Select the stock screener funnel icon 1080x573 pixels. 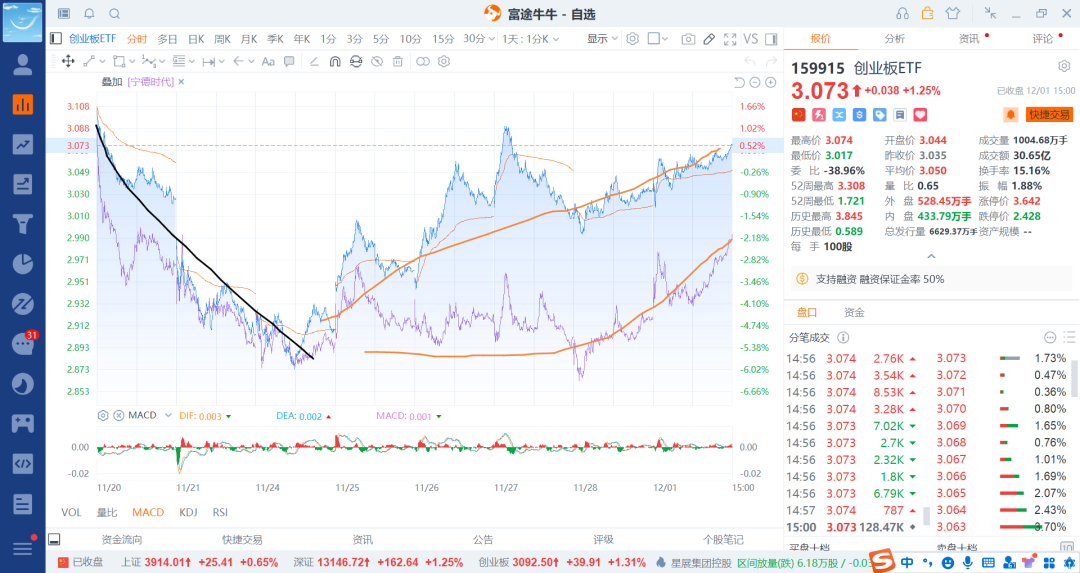[23, 224]
